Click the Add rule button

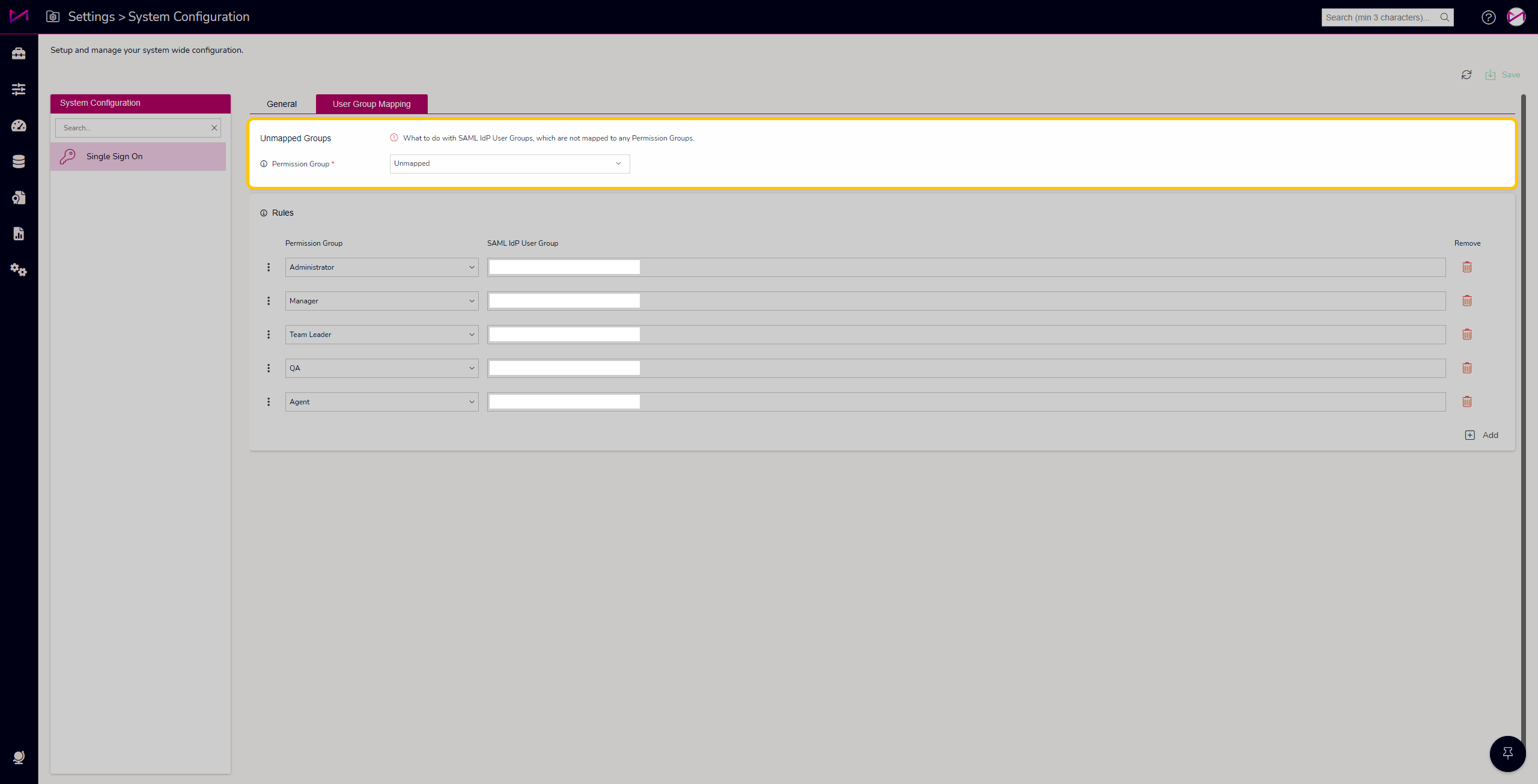pos(1482,436)
